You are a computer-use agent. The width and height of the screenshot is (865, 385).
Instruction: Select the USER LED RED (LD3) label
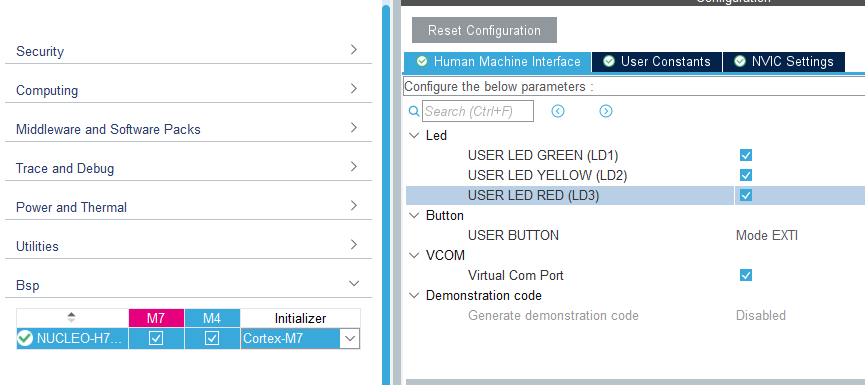(533, 195)
